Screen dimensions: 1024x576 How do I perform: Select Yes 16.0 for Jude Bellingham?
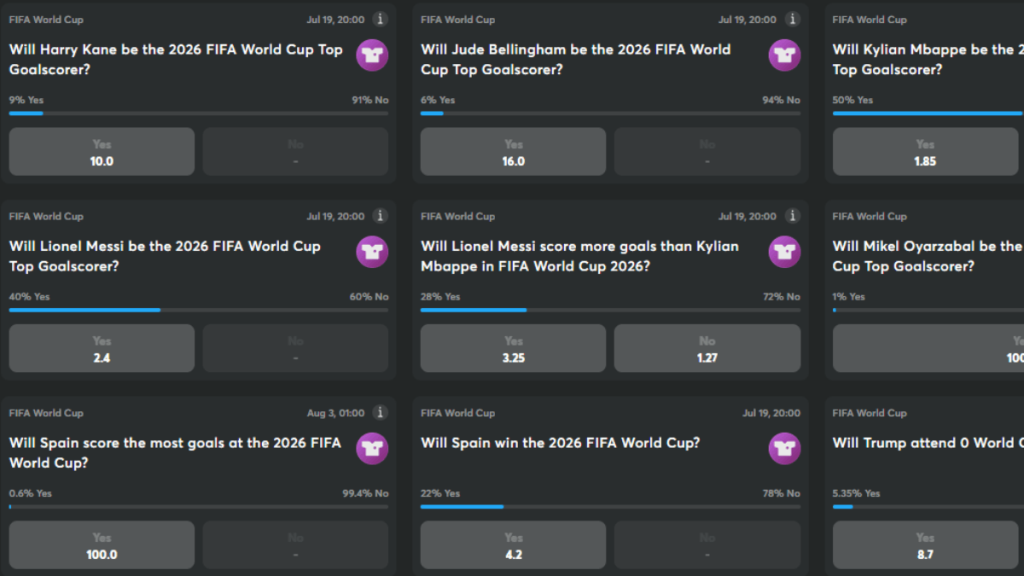[513, 152]
